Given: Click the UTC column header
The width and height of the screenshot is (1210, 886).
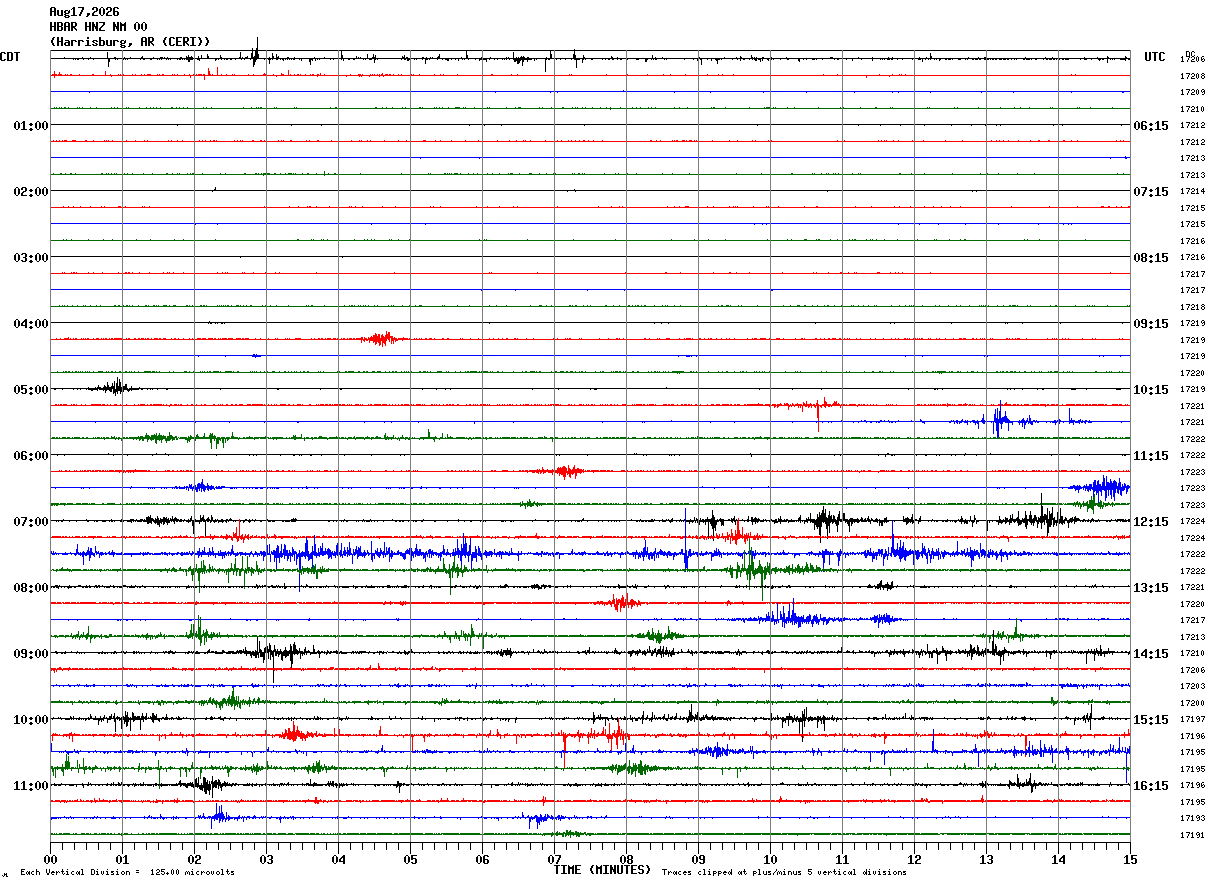Looking at the screenshot, I should pyautogui.click(x=1155, y=57).
